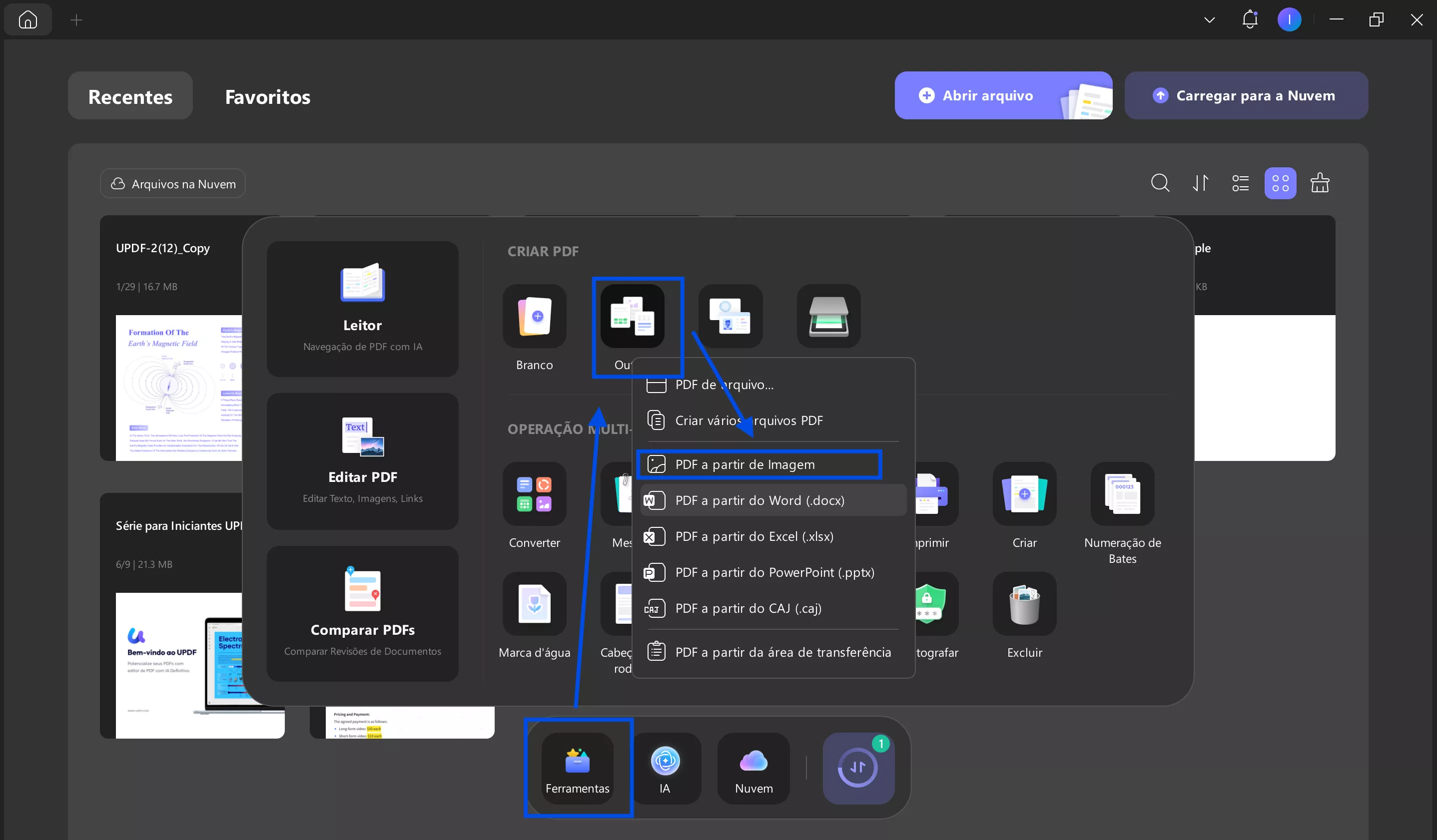Click the search magnifier icon
Screen dimensions: 1437x840
[x=1160, y=183]
